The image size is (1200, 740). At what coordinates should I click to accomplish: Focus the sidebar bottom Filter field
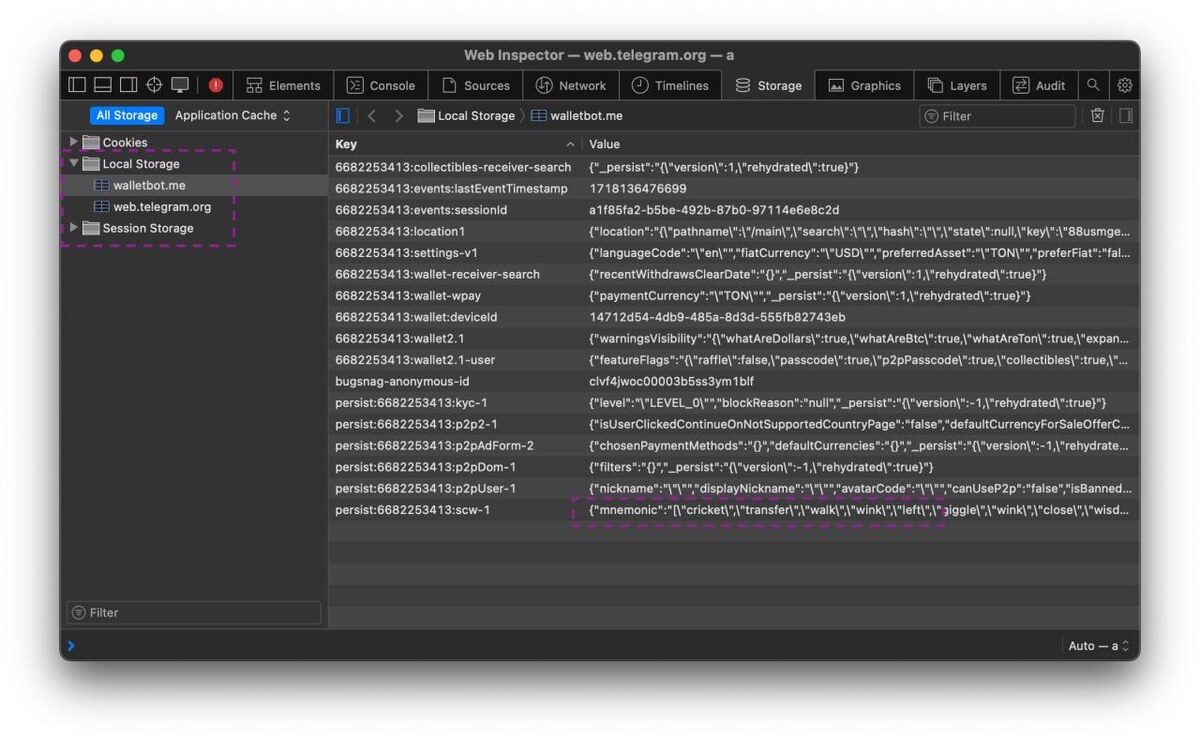click(x=194, y=612)
